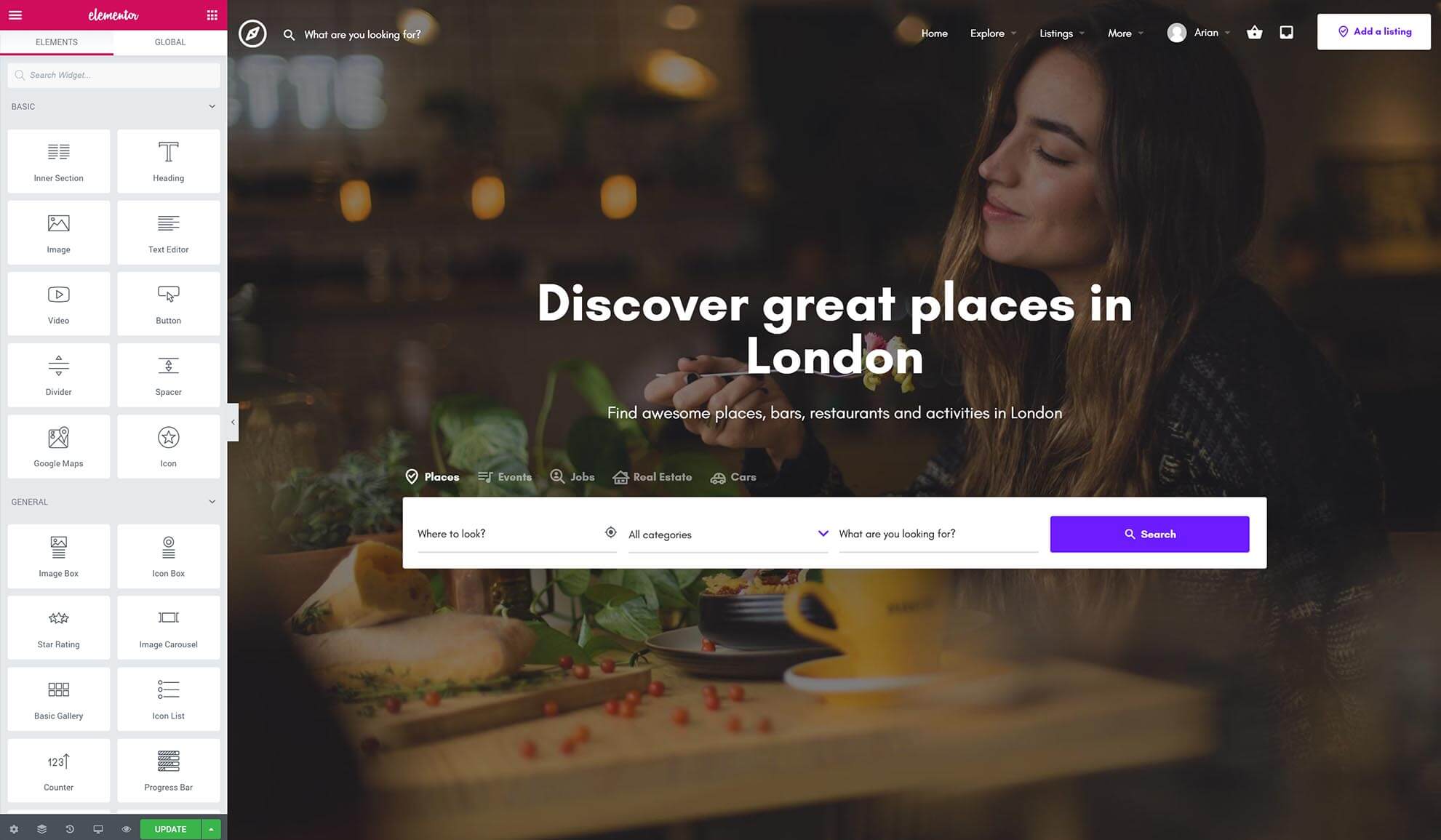The height and width of the screenshot is (840, 1441).
Task: Click the Elementor hamburger menu icon
Action: [x=15, y=14]
